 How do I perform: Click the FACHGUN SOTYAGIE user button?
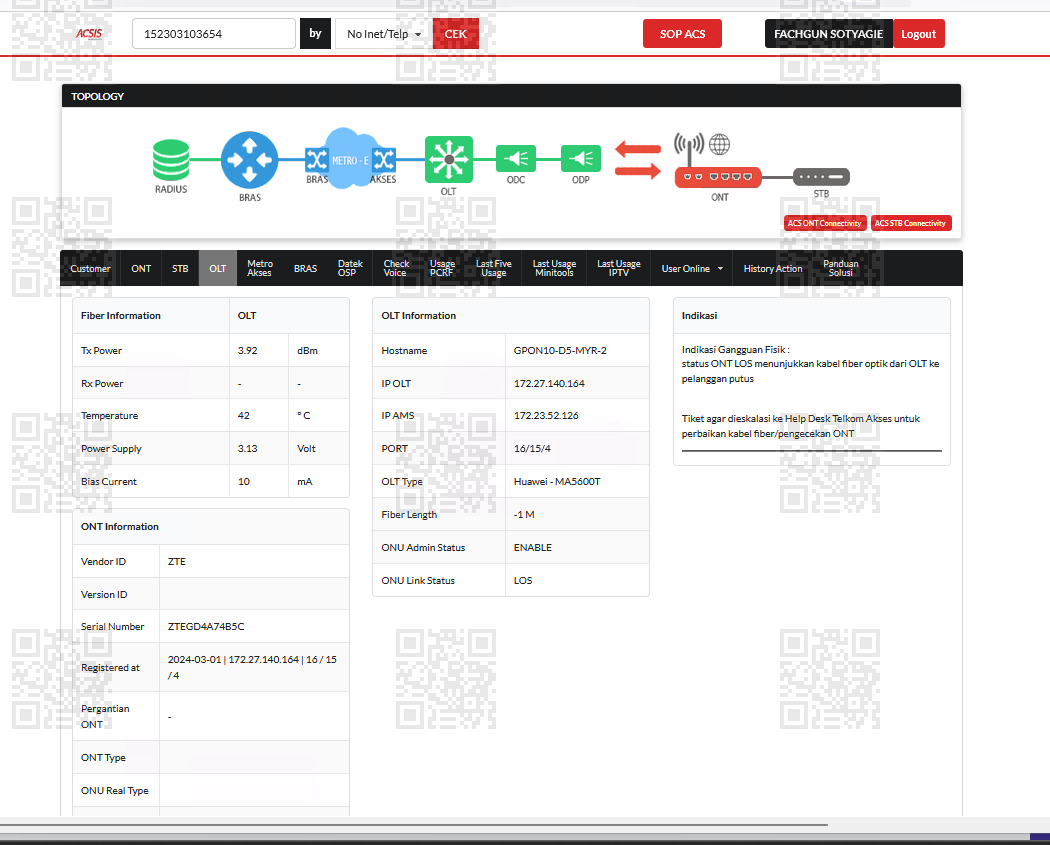(x=829, y=33)
